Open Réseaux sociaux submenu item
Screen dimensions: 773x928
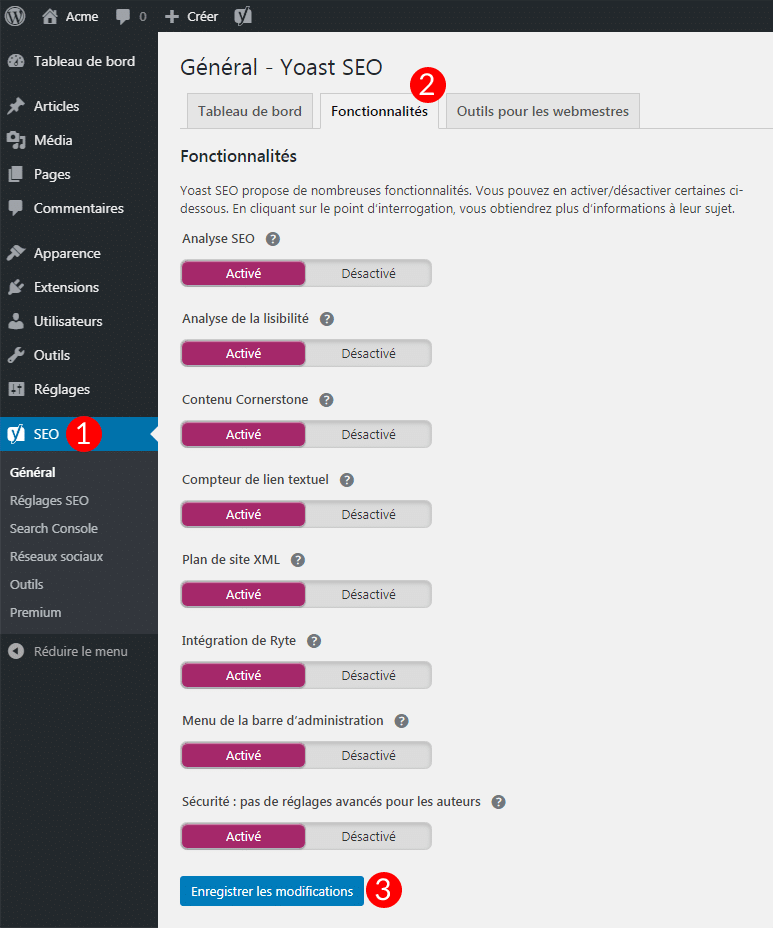tap(56, 556)
